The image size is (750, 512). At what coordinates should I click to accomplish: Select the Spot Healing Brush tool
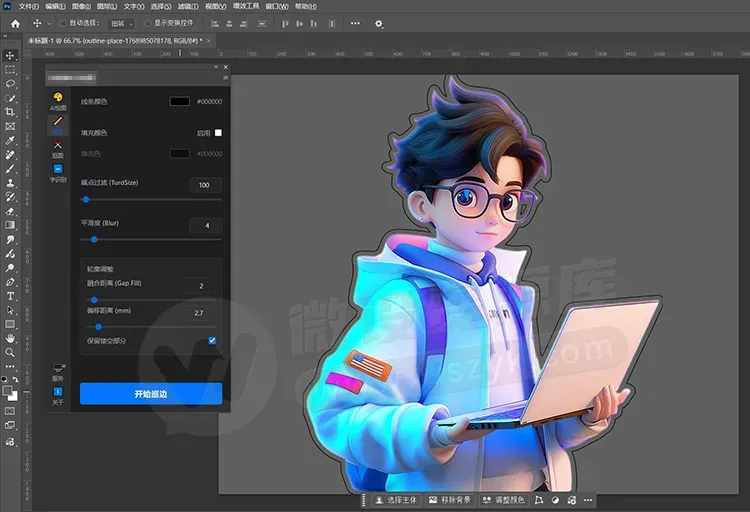click(10, 155)
